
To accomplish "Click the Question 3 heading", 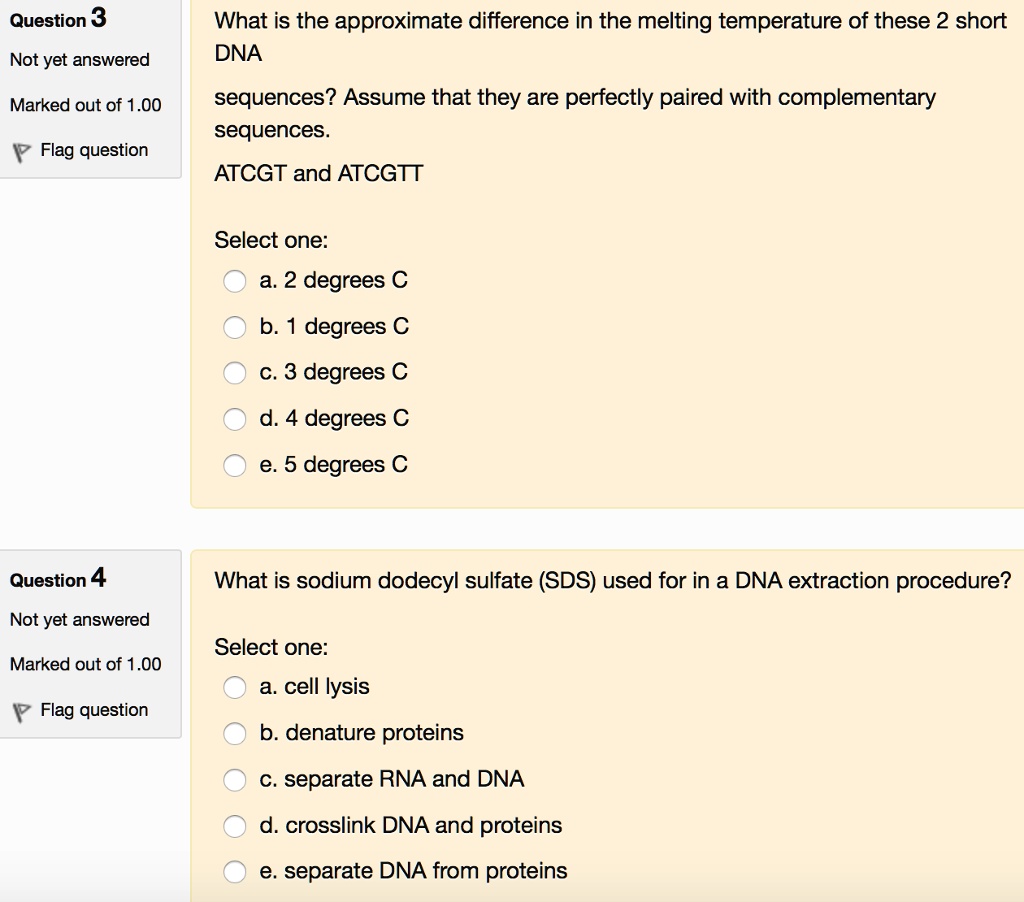I will [58, 19].
